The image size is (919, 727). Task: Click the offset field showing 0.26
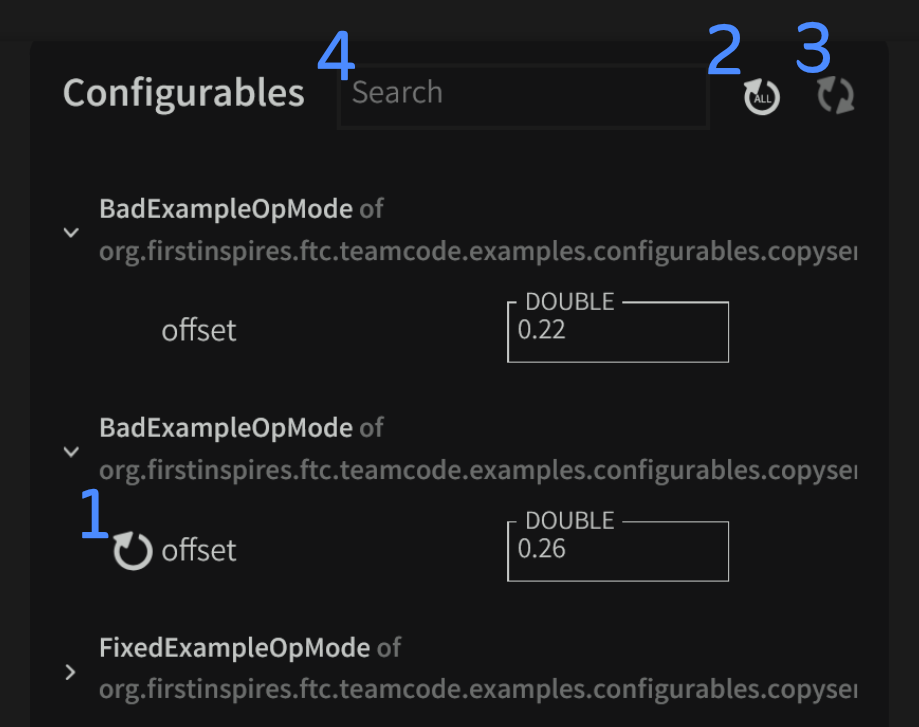(x=617, y=552)
